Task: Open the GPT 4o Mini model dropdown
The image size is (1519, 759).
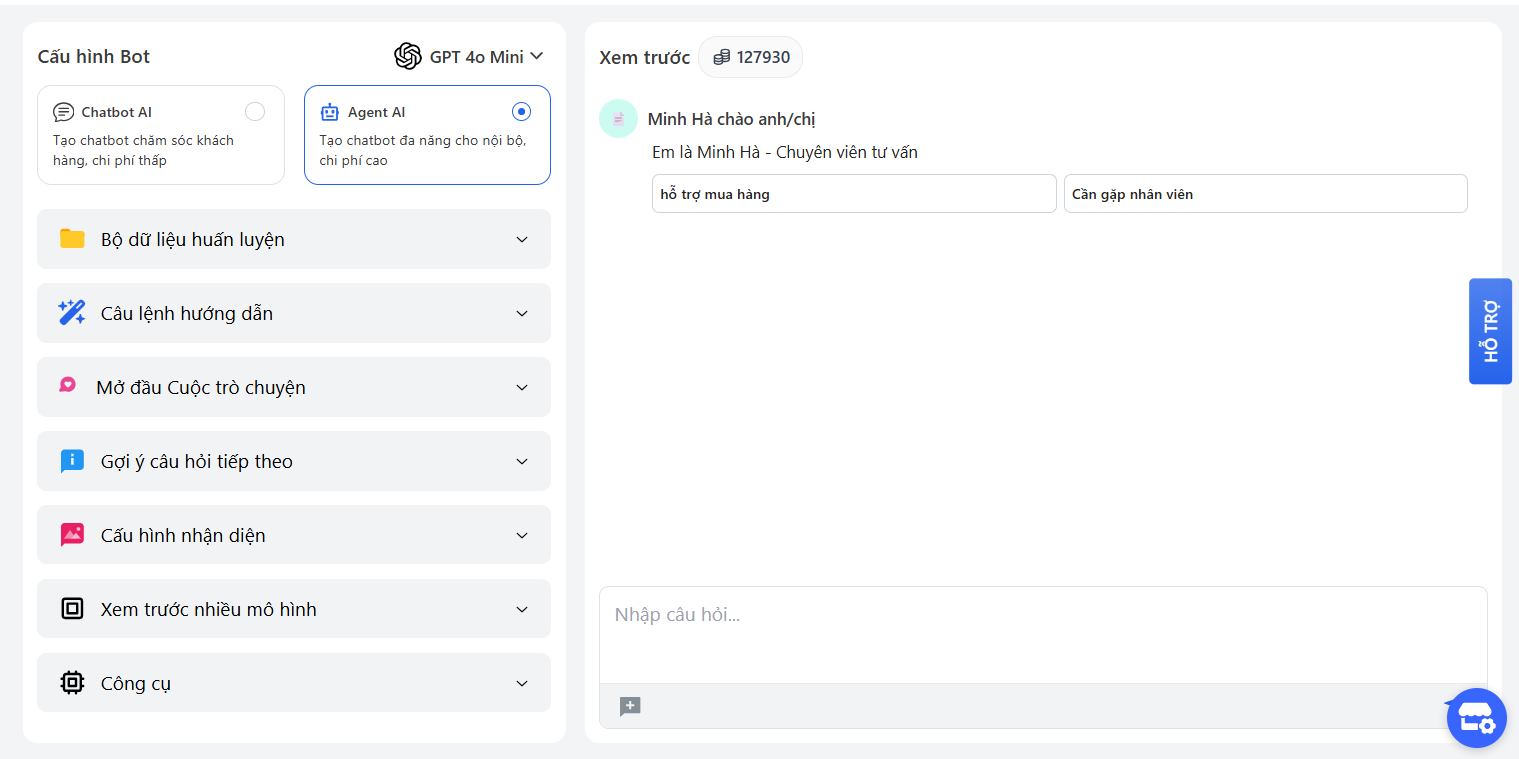Action: click(x=469, y=57)
